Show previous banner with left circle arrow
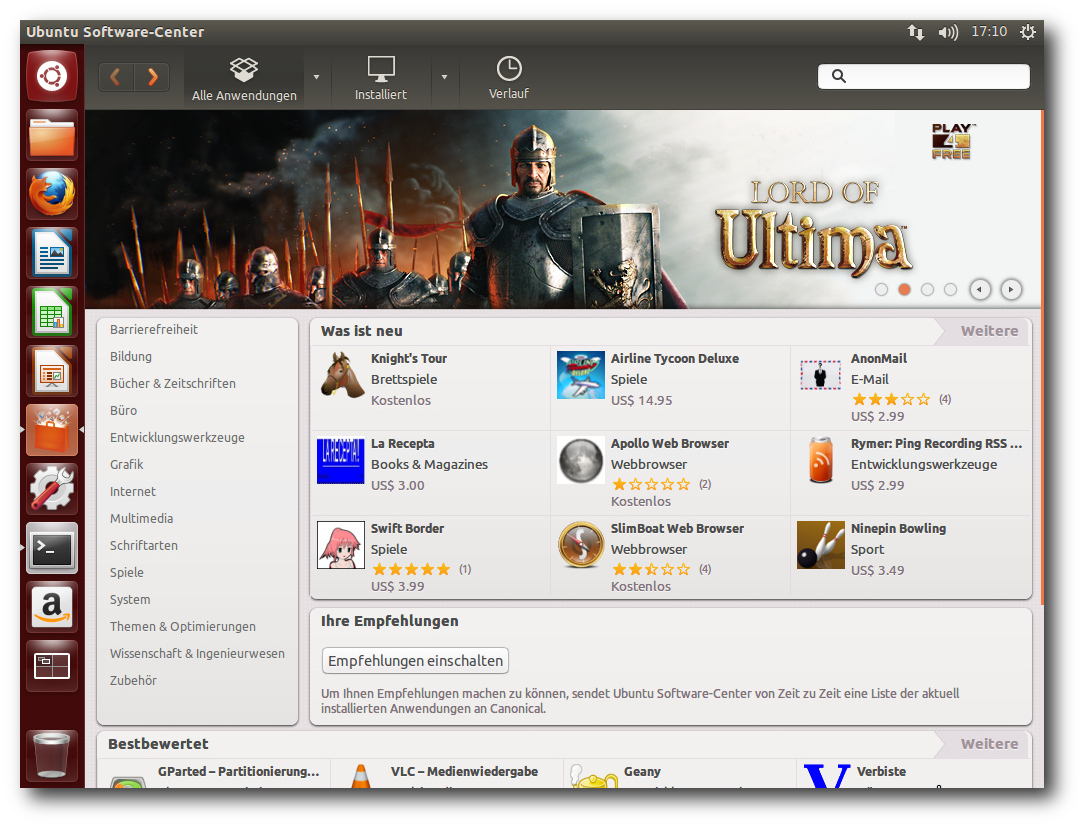 point(980,290)
